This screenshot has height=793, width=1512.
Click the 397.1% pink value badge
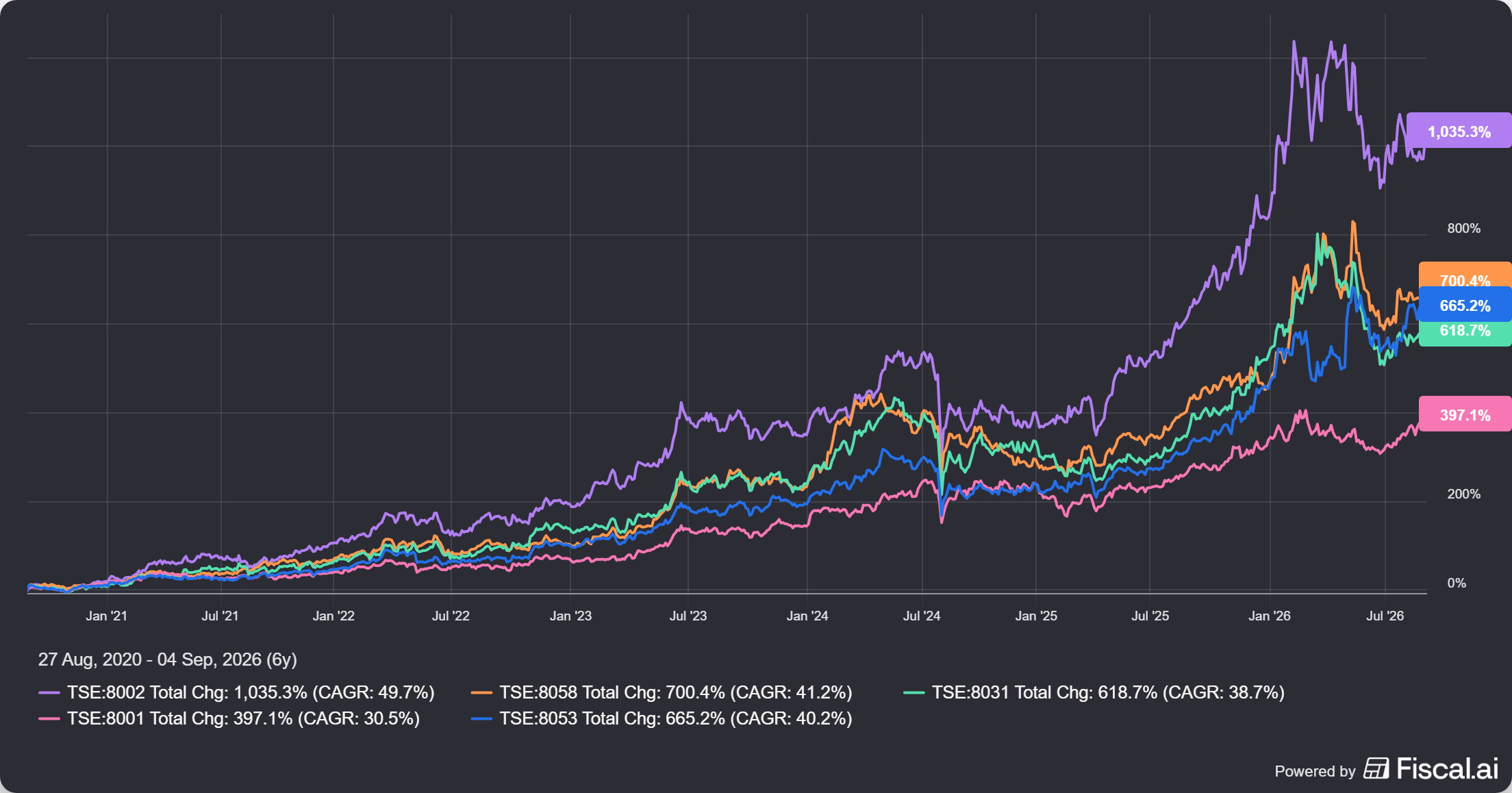(x=1465, y=414)
